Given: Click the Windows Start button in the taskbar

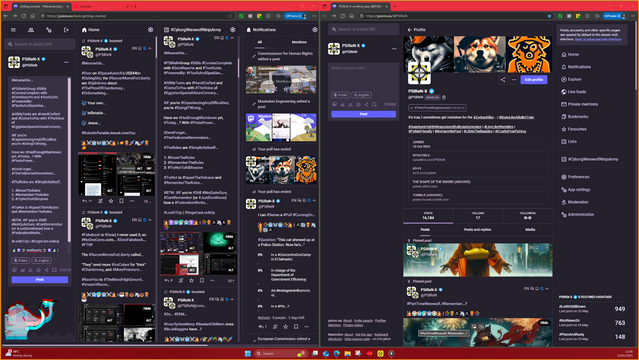Looking at the screenshot, I should (247, 353).
